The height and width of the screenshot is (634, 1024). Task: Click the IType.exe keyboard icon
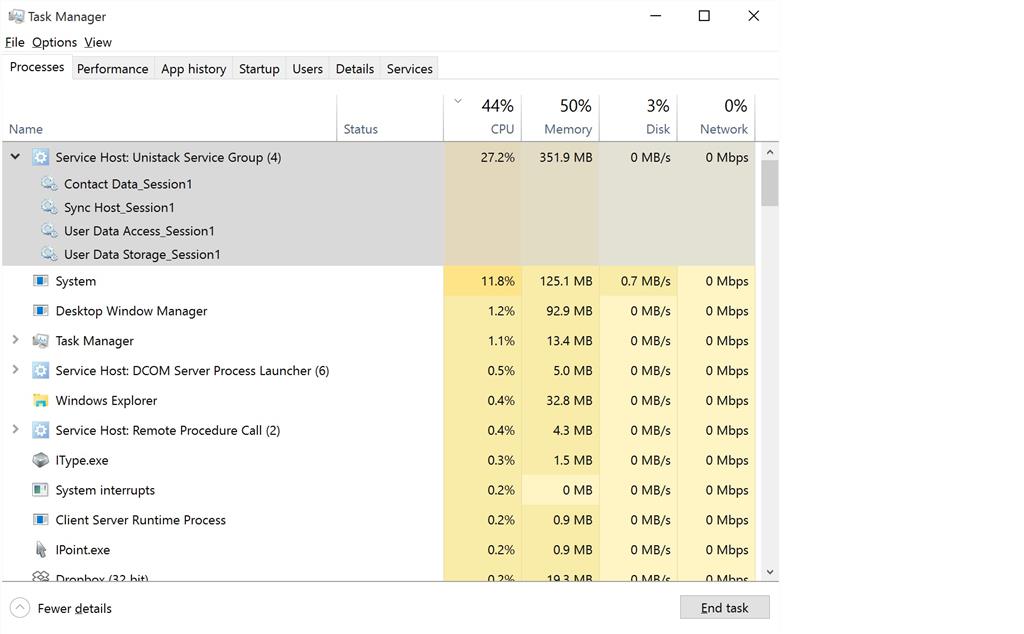coord(40,460)
